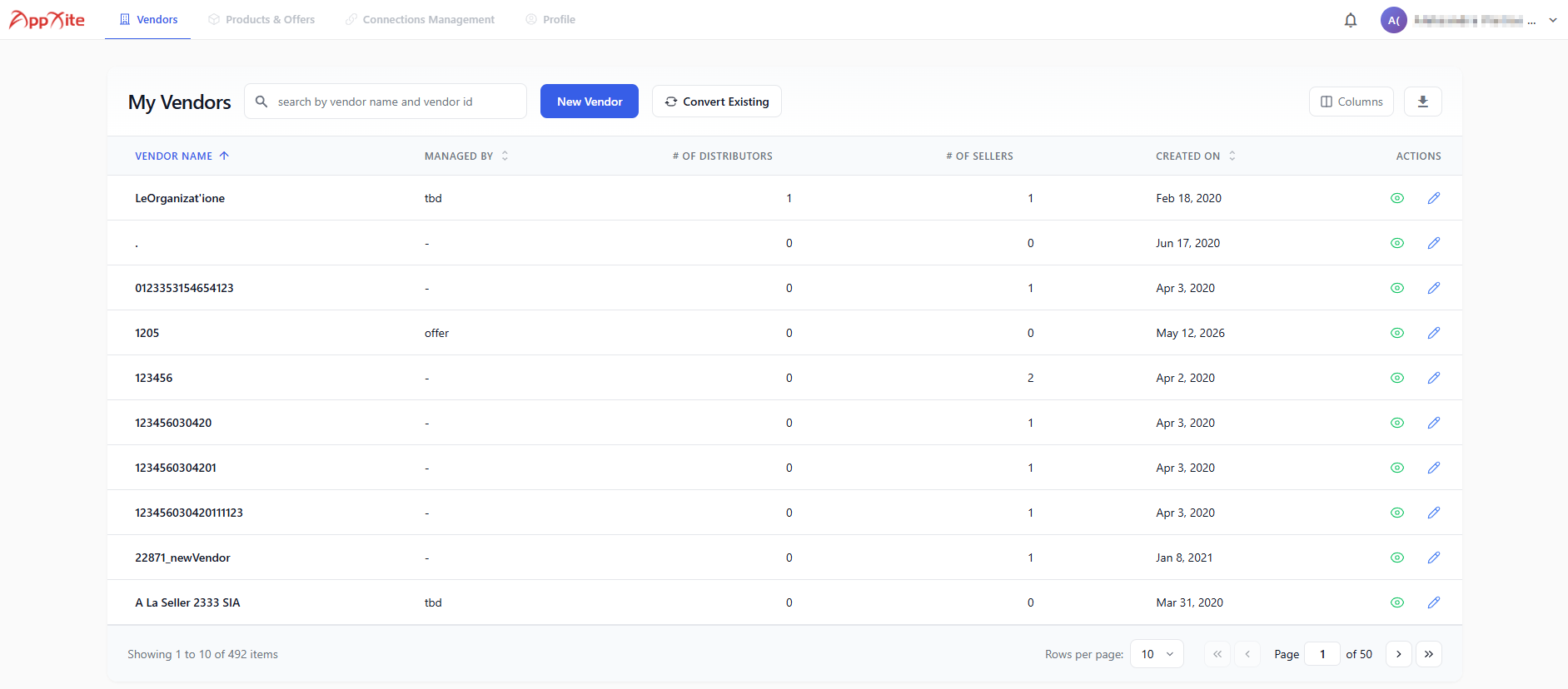Edit vendor 1234560304201
1568x689 pixels.
(1434, 468)
